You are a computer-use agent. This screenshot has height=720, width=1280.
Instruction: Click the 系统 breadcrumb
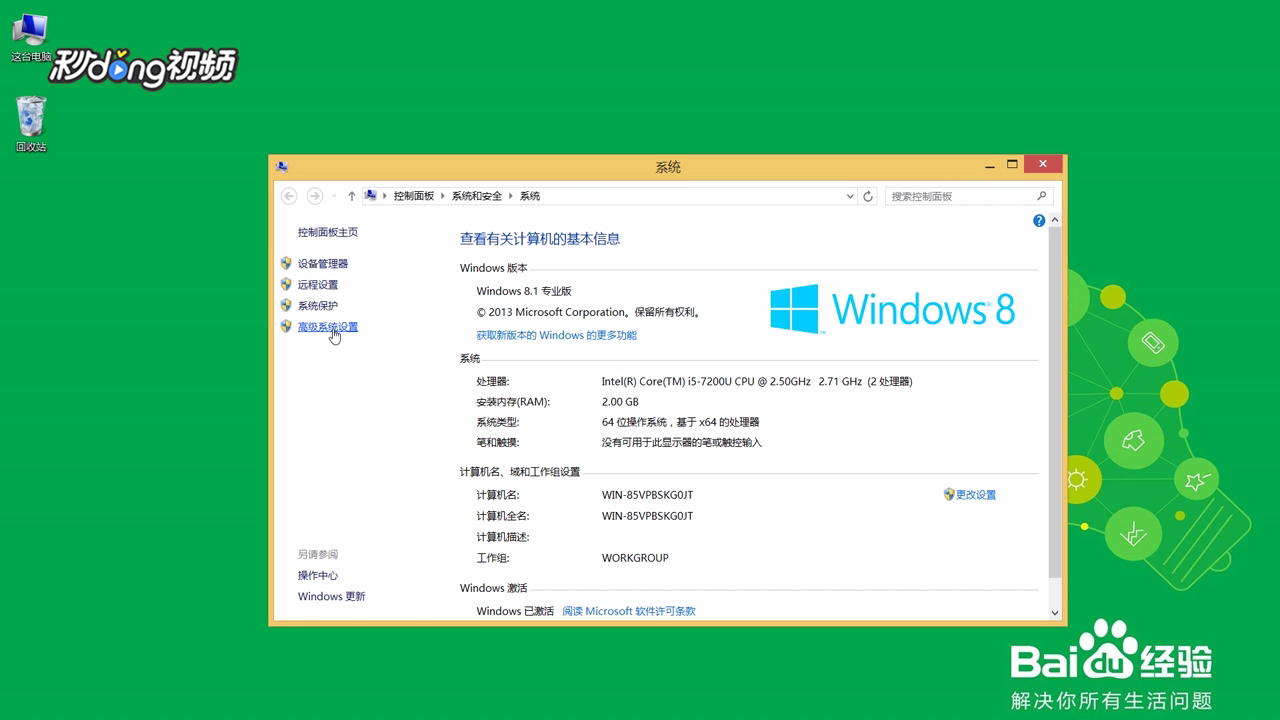tap(529, 196)
